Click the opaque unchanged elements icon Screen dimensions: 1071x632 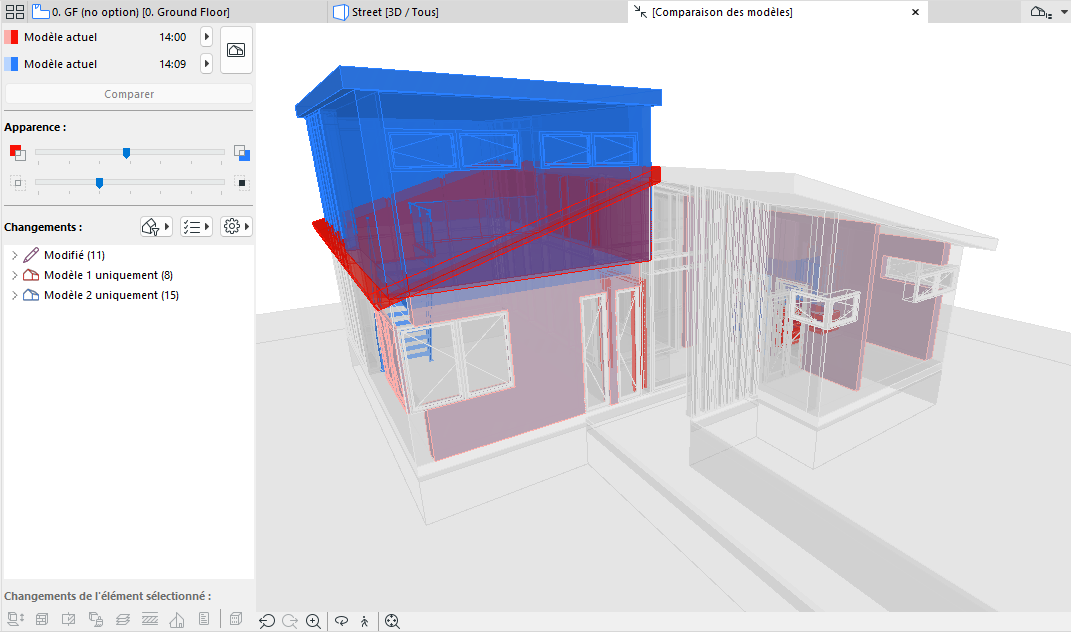coord(241,182)
